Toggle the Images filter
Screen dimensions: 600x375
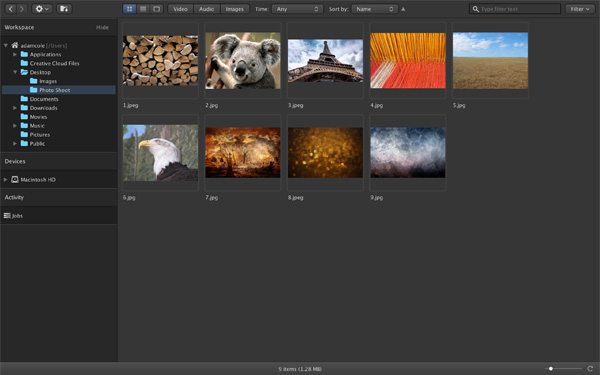coord(235,9)
